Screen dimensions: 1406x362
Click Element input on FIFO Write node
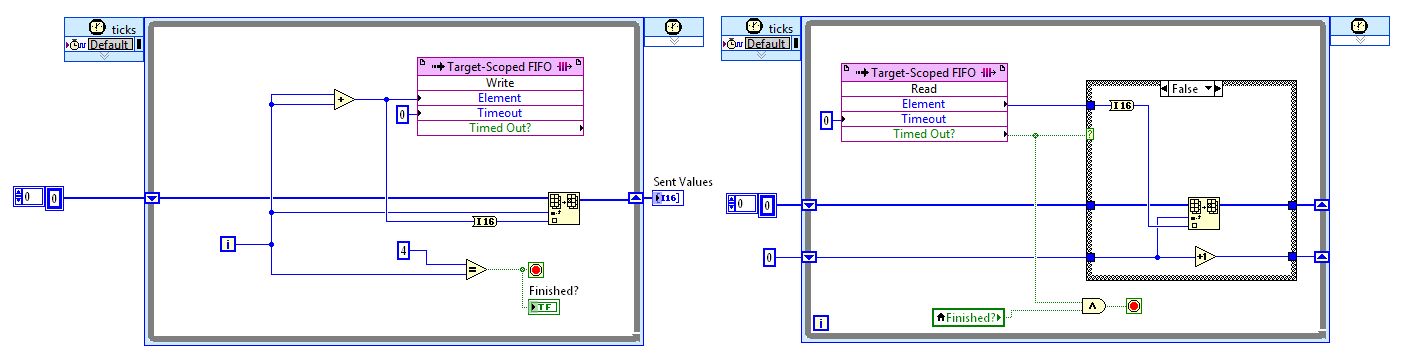(x=500, y=98)
